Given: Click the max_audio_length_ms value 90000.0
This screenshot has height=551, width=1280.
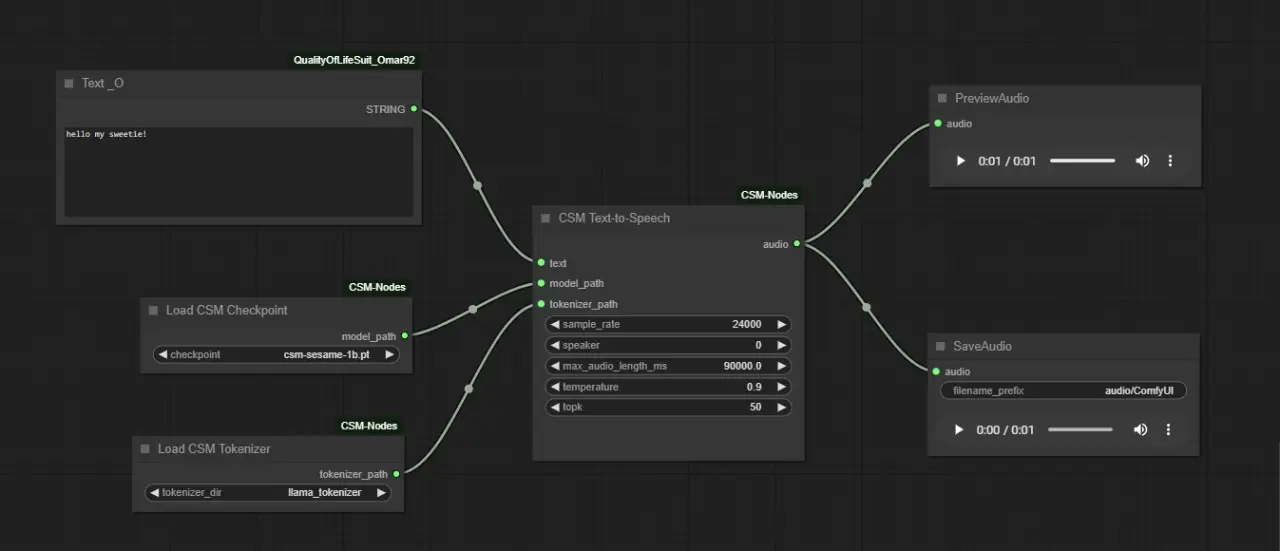Looking at the screenshot, I should click(742, 366).
